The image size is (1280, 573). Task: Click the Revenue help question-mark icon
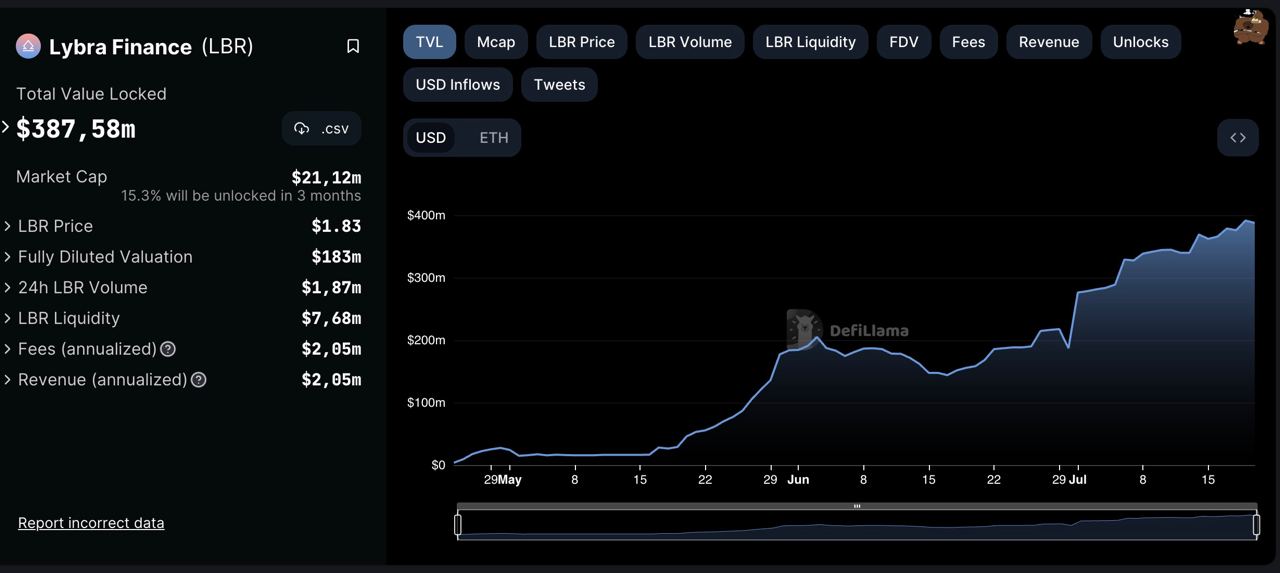click(x=199, y=380)
